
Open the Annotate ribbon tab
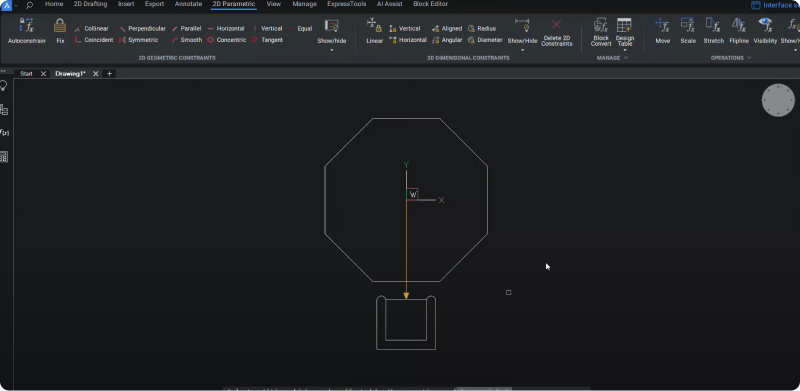[x=188, y=4]
